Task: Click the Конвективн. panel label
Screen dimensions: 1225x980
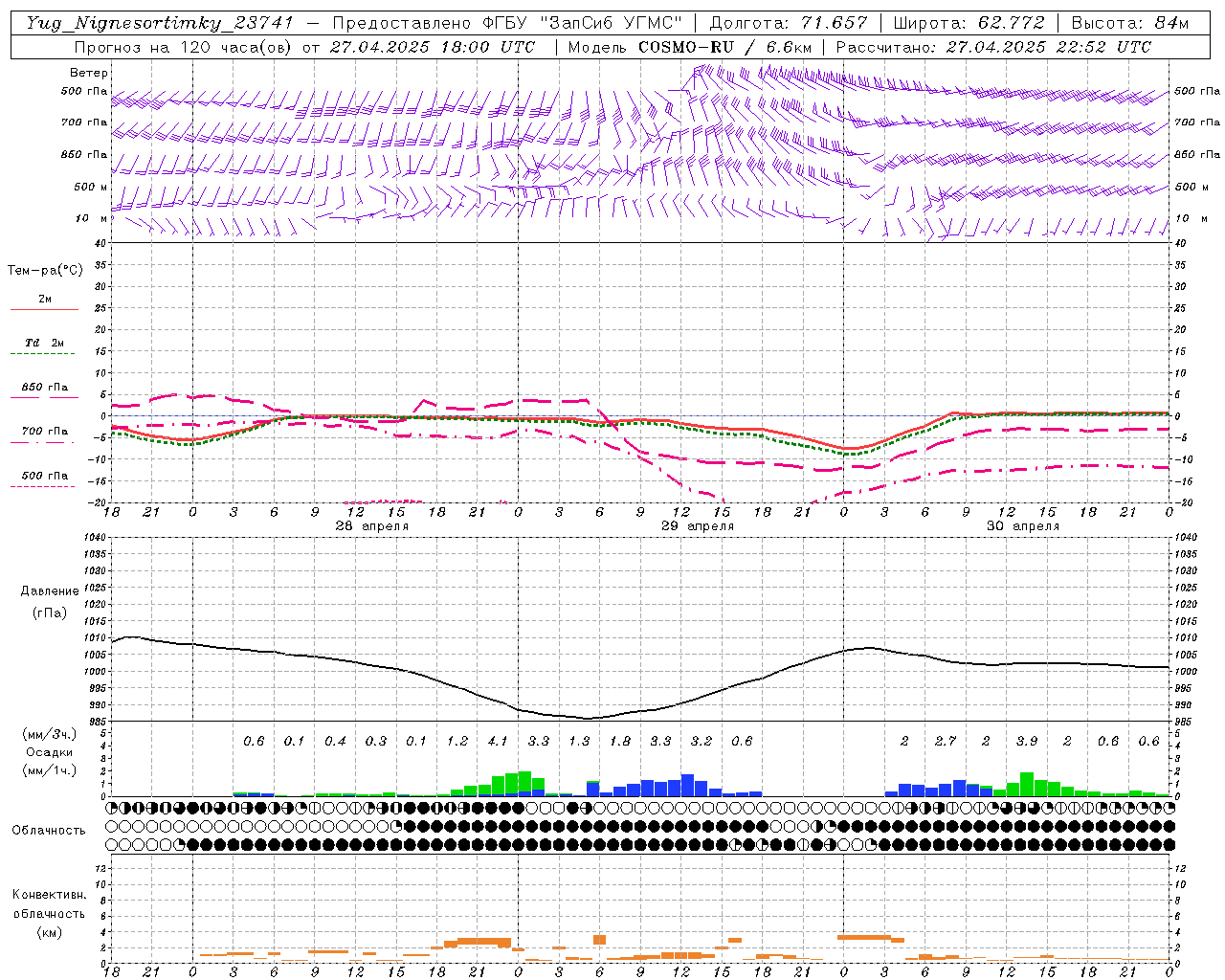Action: click(49, 895)
